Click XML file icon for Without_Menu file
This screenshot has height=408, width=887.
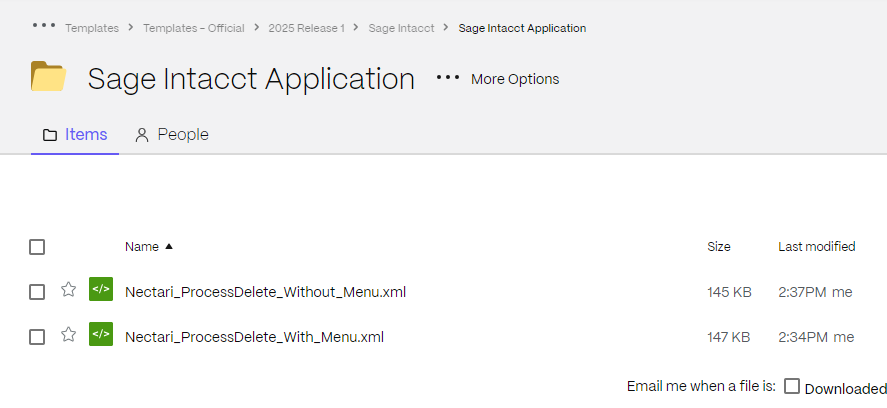[101, 289]
